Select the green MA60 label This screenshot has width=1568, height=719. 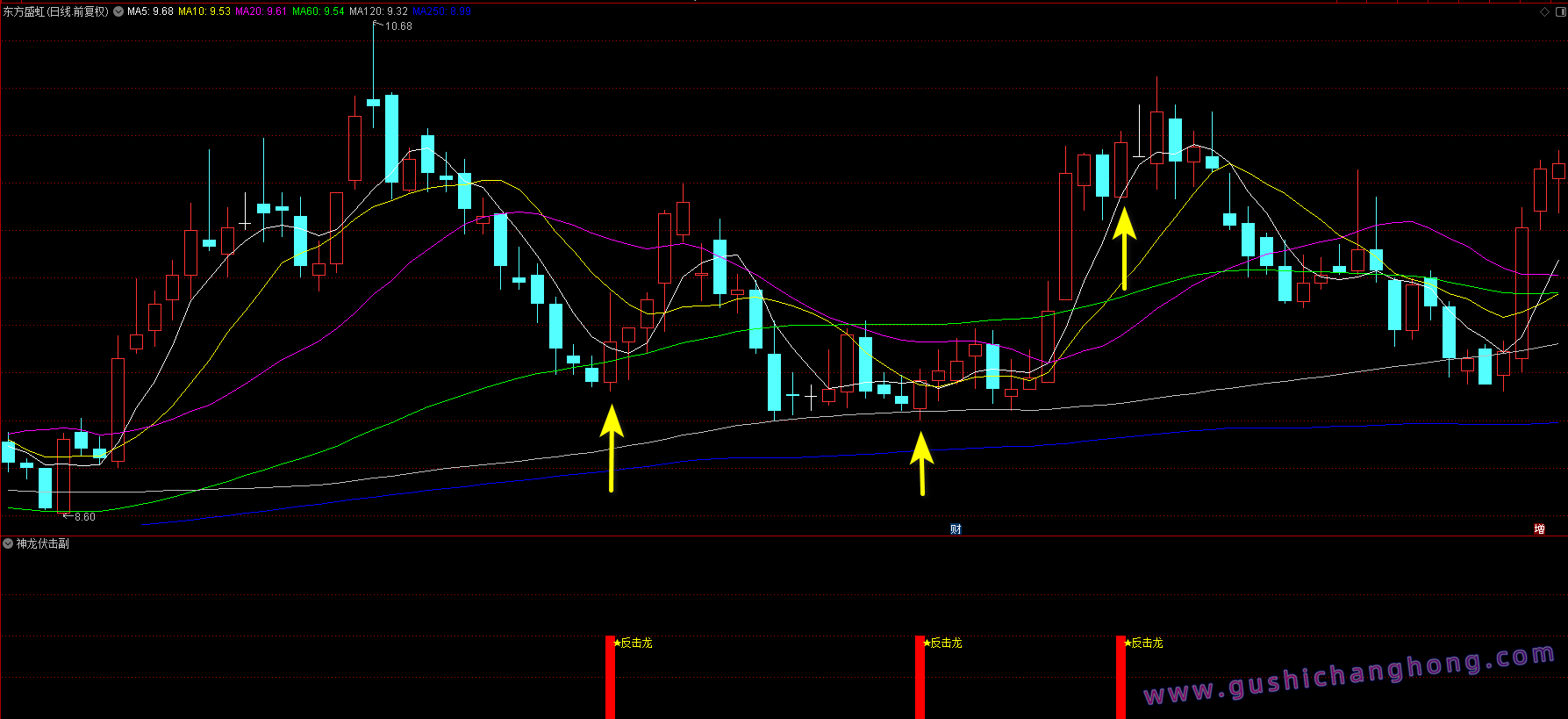click(318, 12)
